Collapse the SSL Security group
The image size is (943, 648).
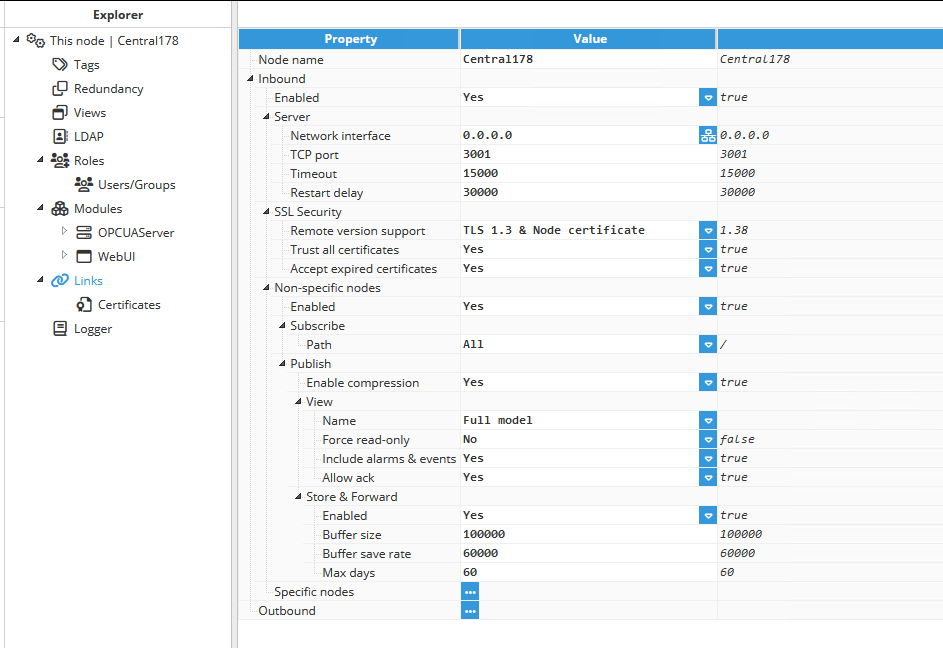pyautogui.click(x=266, y=211)
